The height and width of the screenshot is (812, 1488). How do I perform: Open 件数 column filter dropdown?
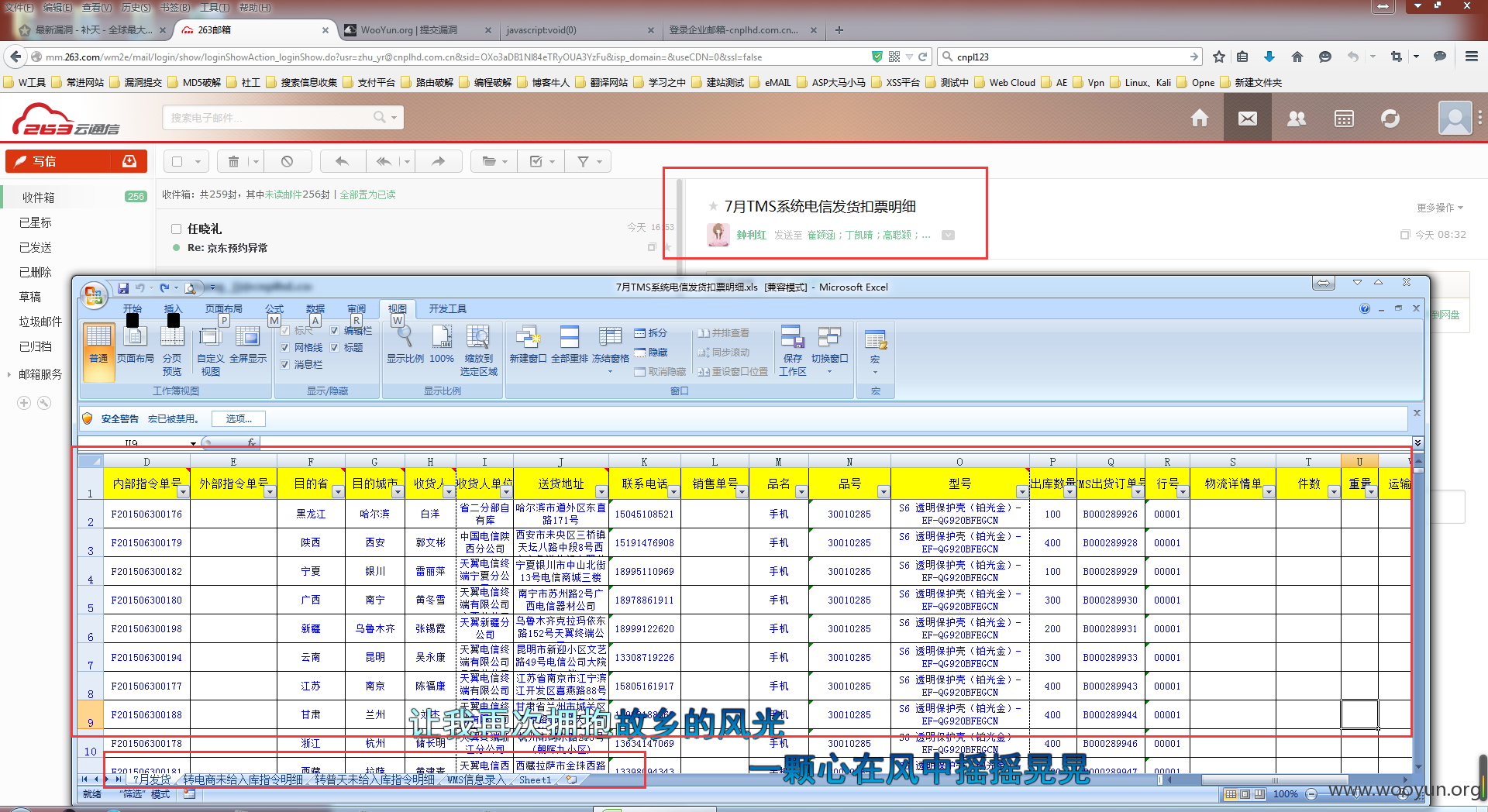click(x=1334, y=492)
